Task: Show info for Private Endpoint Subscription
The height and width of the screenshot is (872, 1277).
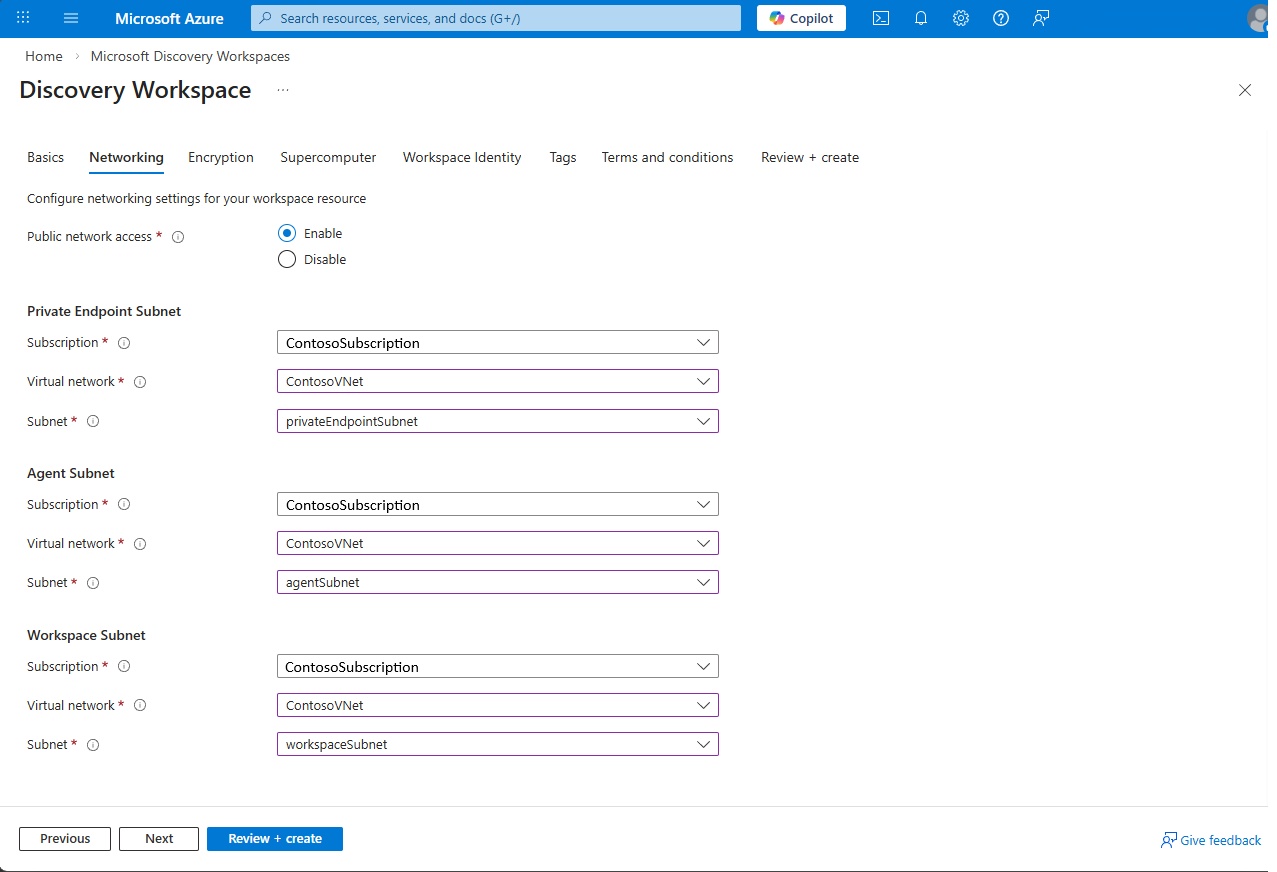Action: point(124,343)
